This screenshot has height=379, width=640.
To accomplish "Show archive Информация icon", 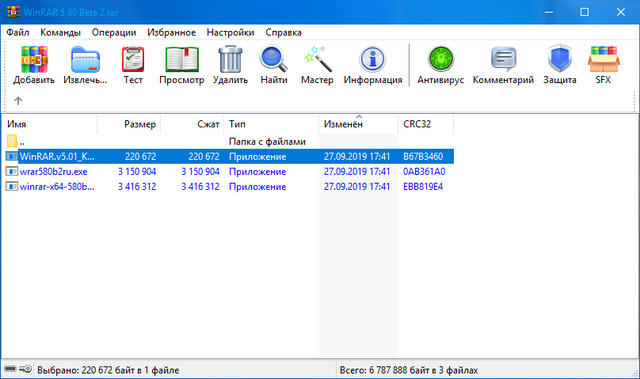I will point(373,60).
